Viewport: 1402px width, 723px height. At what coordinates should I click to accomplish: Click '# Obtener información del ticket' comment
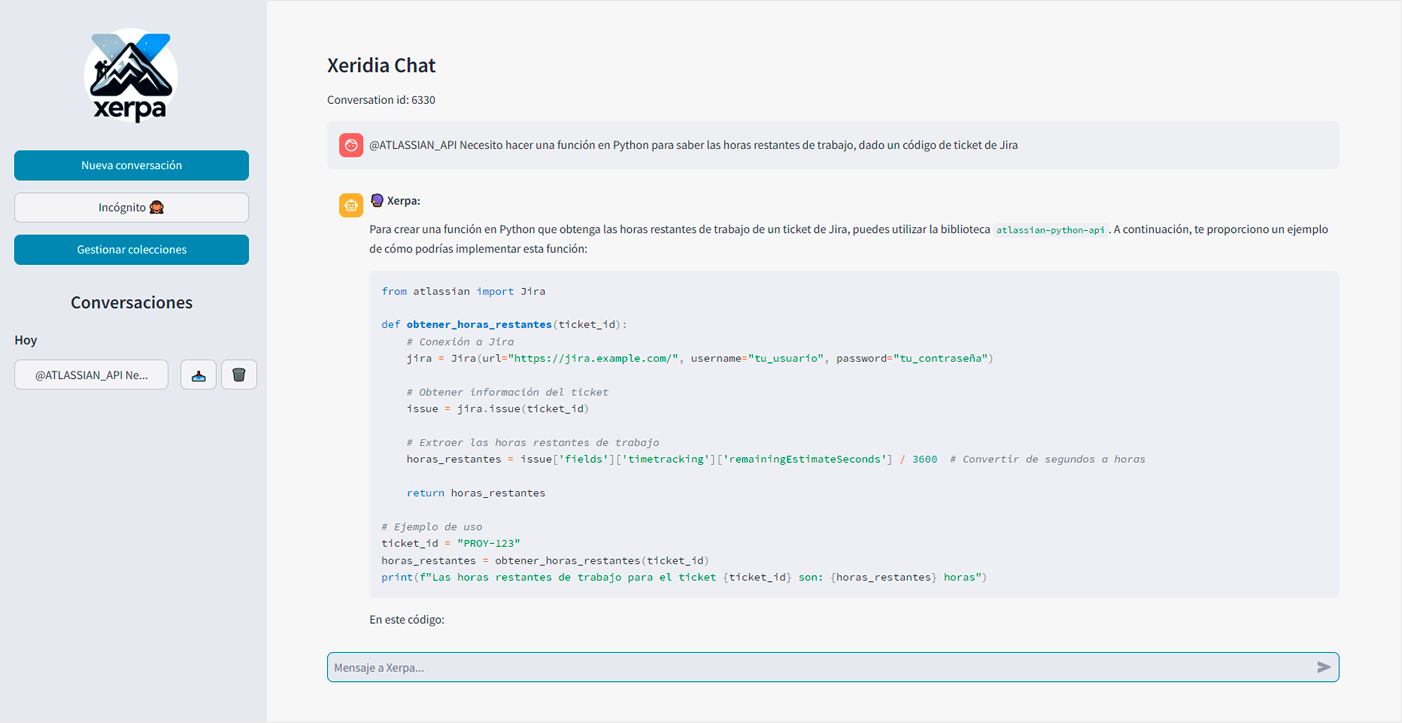click(507, 392)
